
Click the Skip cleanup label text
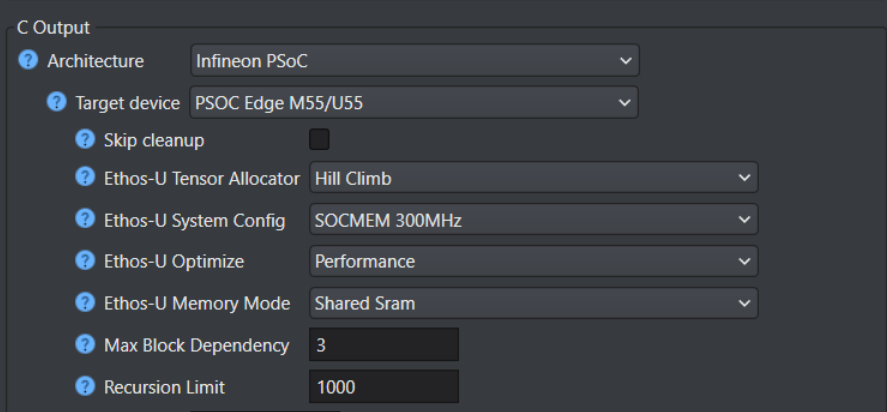pos(154,140)
